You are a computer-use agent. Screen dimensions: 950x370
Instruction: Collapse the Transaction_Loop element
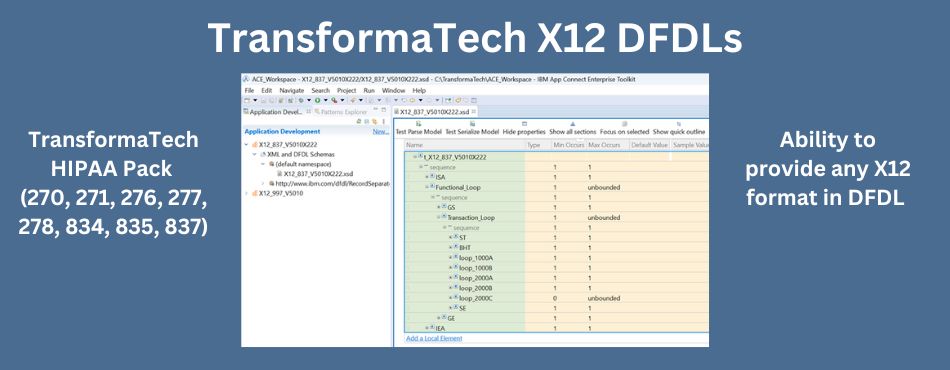438,217
